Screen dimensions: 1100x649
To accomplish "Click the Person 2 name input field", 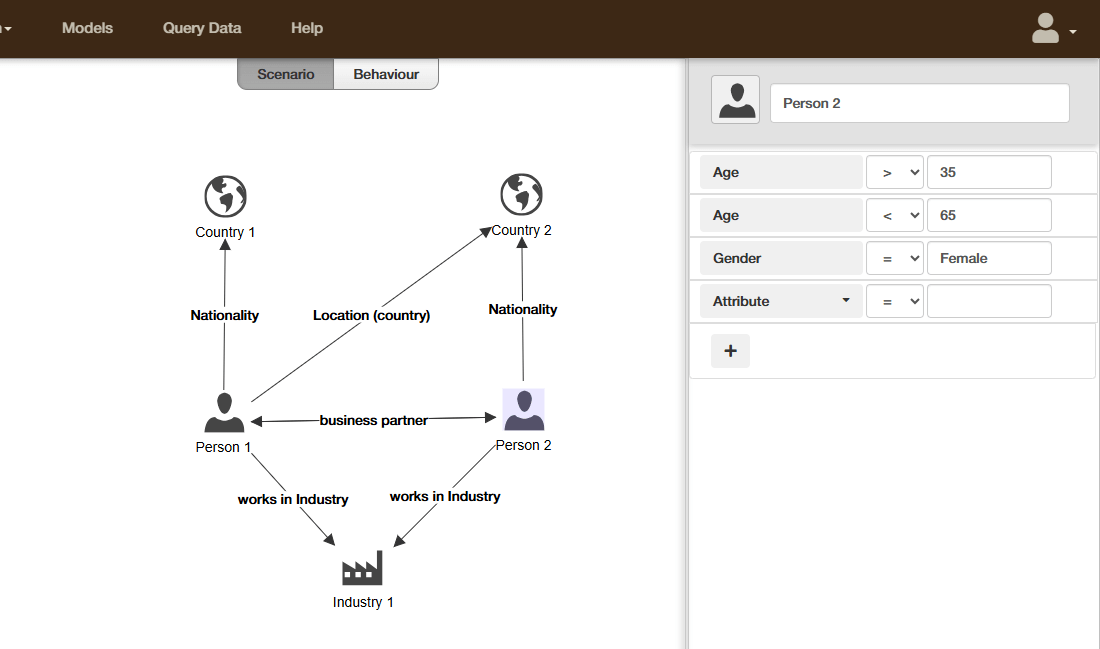I will click(x=919, y=103).
